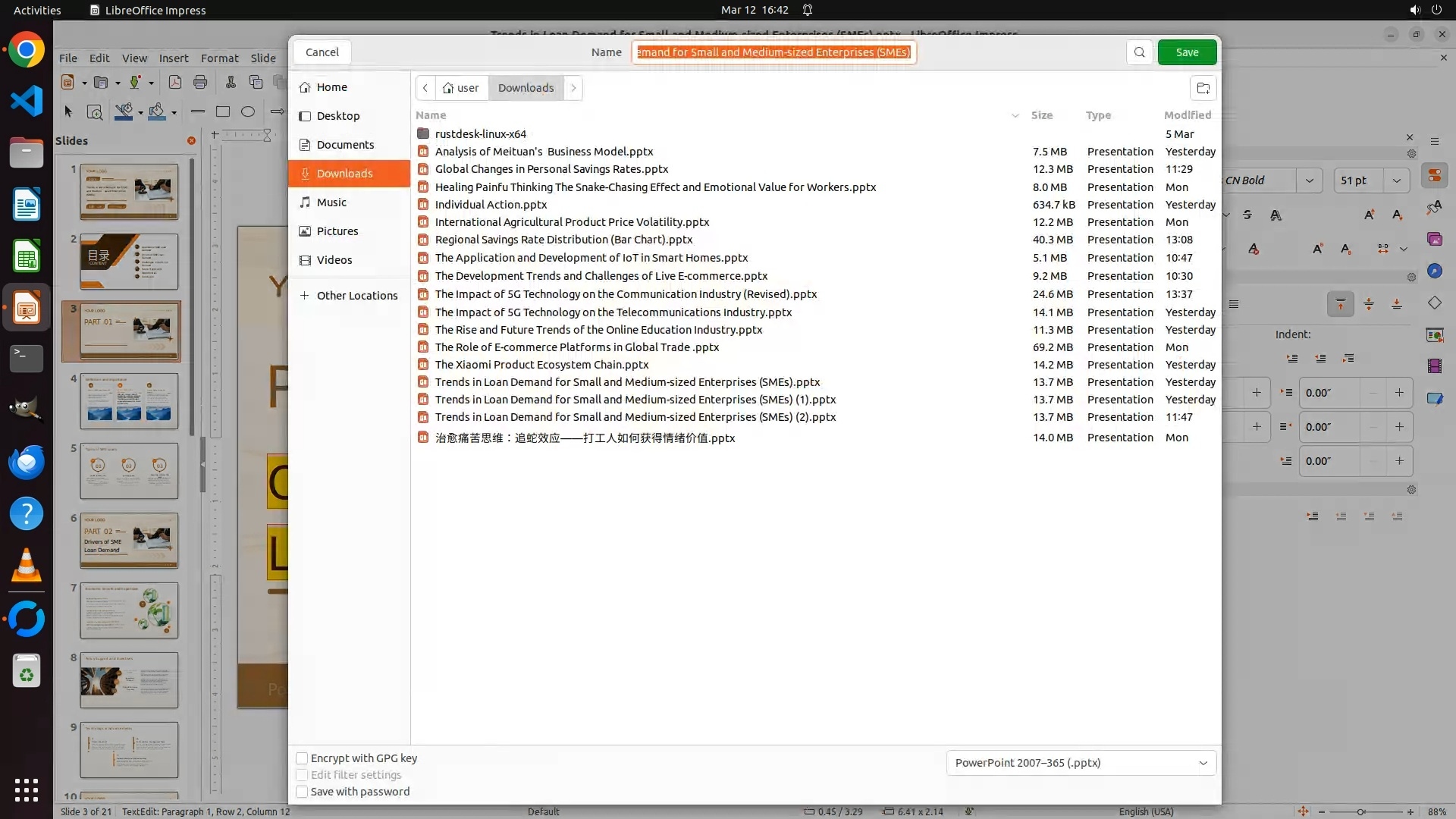The height and width of the screenshot is (819, 1456).
Task: Select Documents in the places sidebar
Action: (345, 145)
